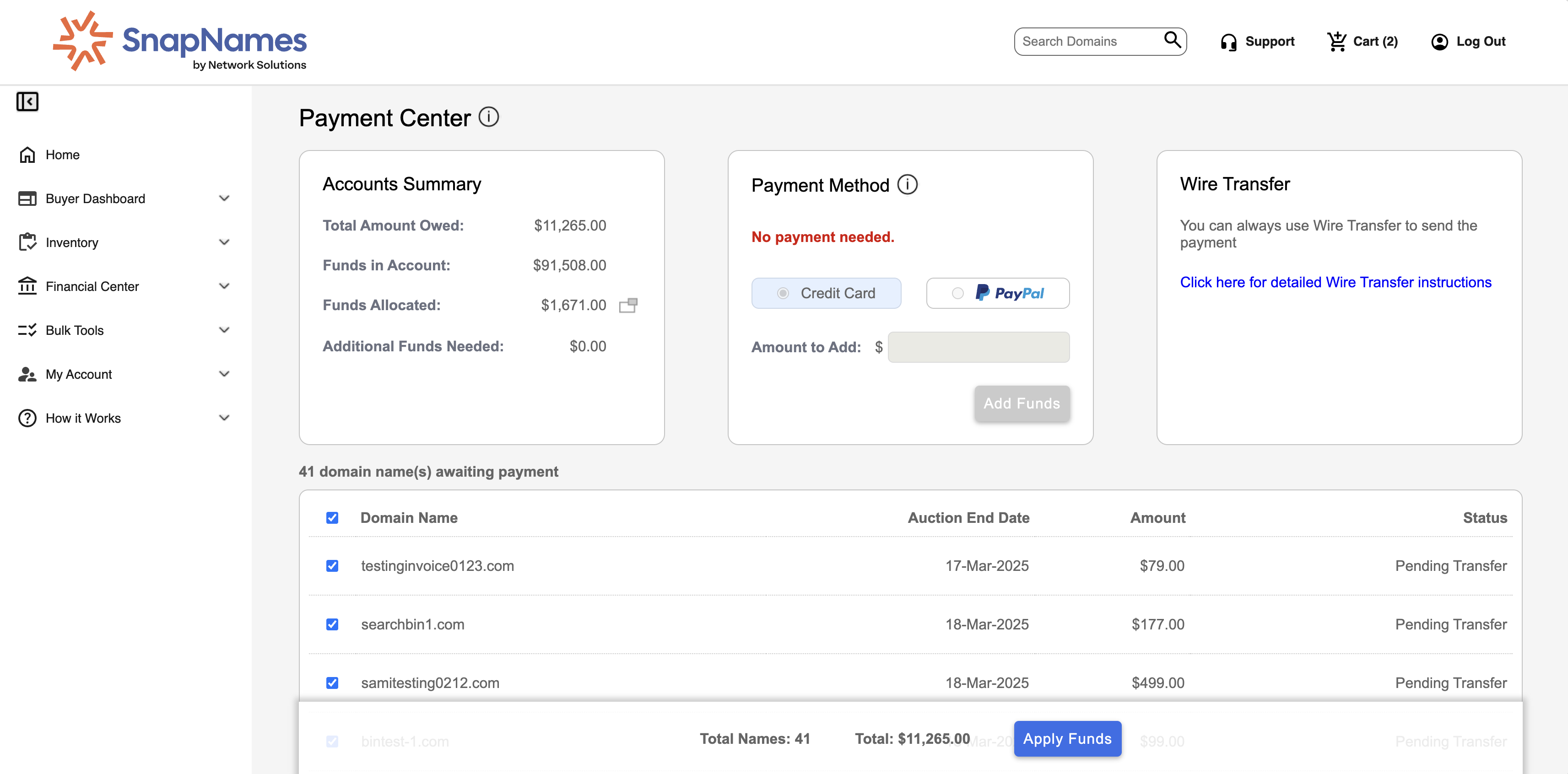Click the Add Funds button
Image resolution: width=1568 pixels, height=774 pixels.
[1022, 403]
